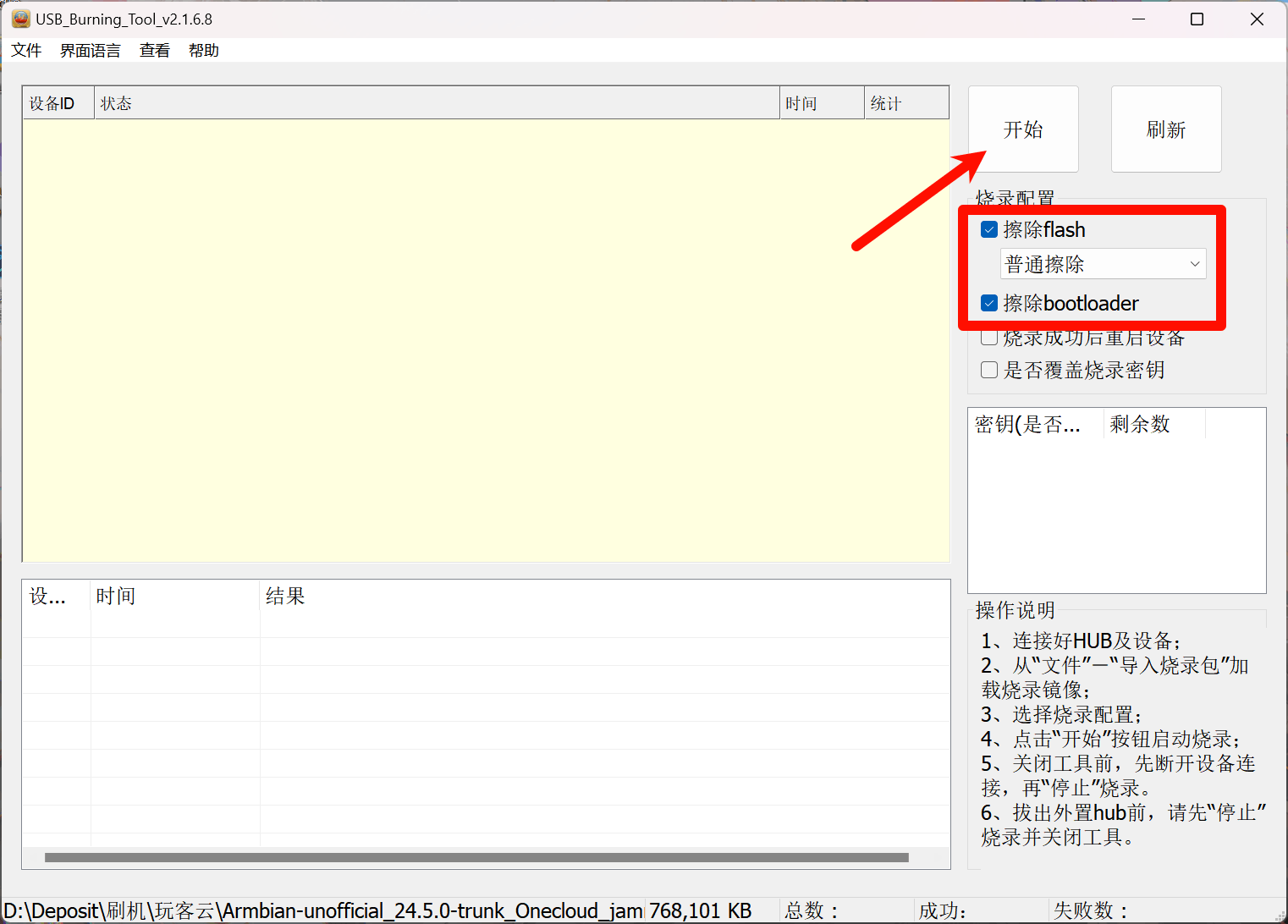Click the 开始 button to start burning
The image size is (1288, 924).
(x=1023, y=129)
